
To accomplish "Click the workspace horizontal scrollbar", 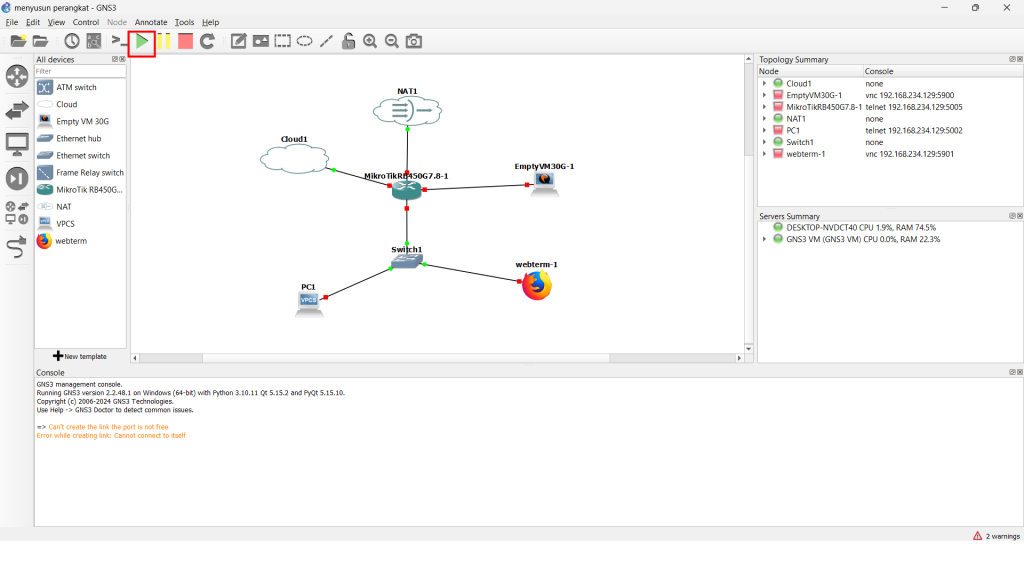I will pyautogui.click(x=435, y=357).
